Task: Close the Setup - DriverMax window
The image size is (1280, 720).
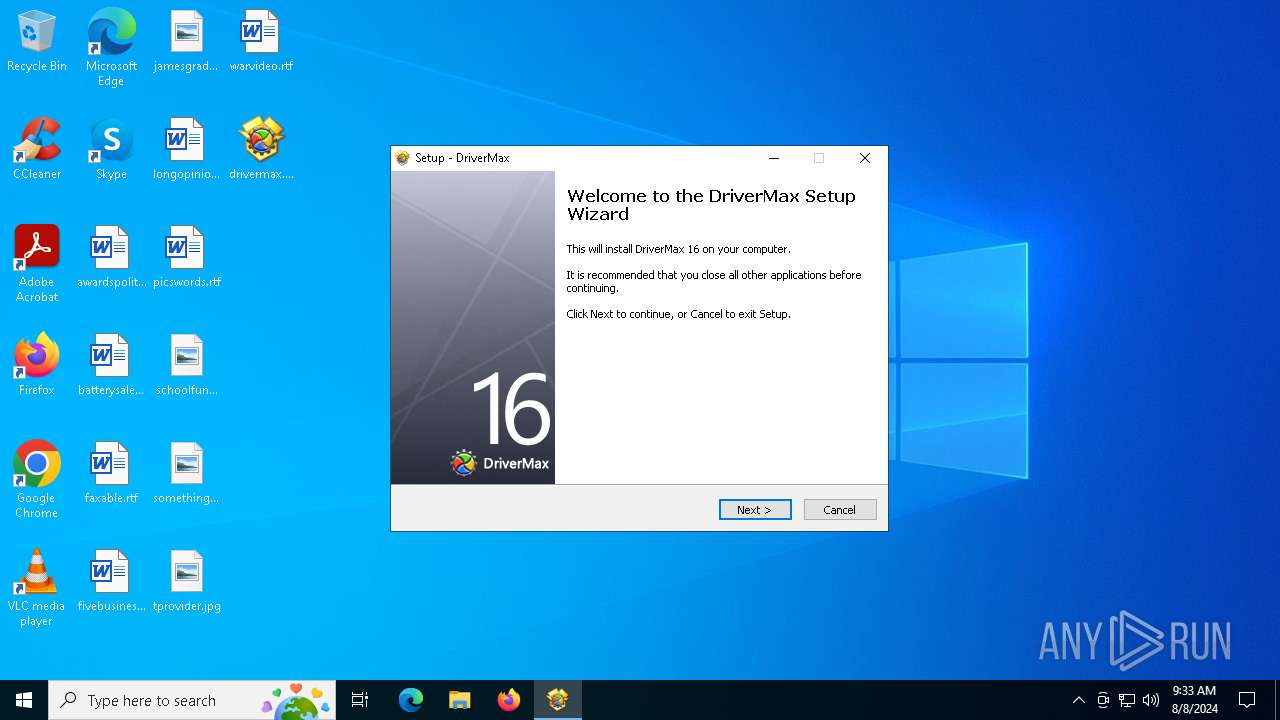Action: click(865, 158)
